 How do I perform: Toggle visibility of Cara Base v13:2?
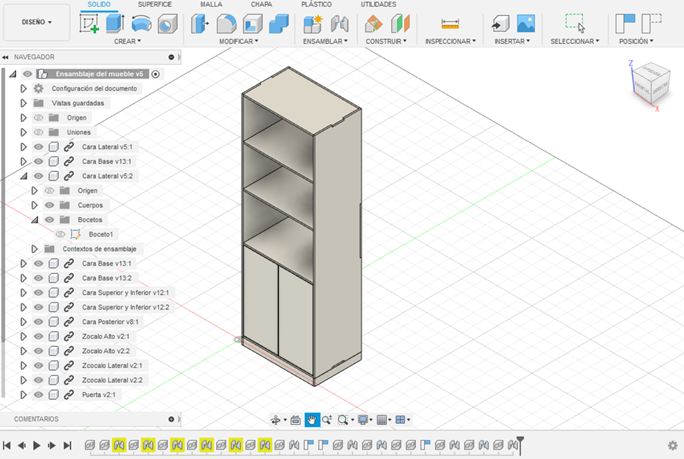38,278
